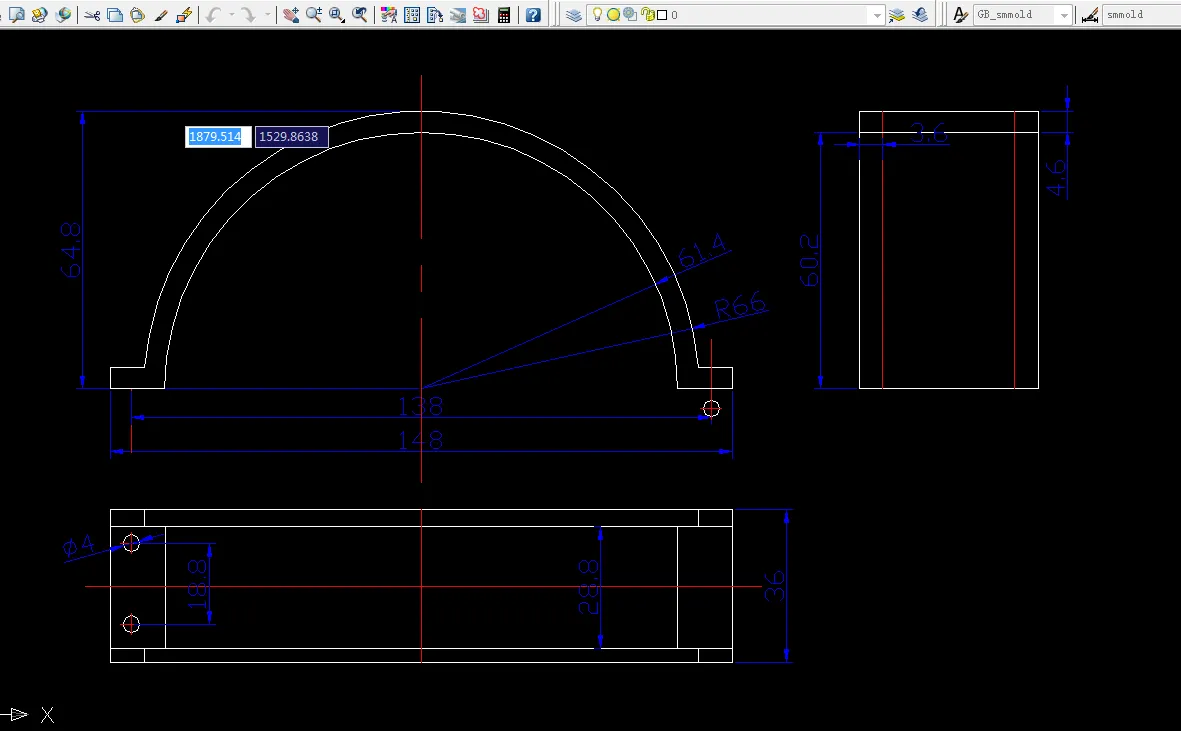The width and height of the screenshot is (1181, 731).
Task: Expand the redo history dropdown arrow
Action: (x=267, y=14)
